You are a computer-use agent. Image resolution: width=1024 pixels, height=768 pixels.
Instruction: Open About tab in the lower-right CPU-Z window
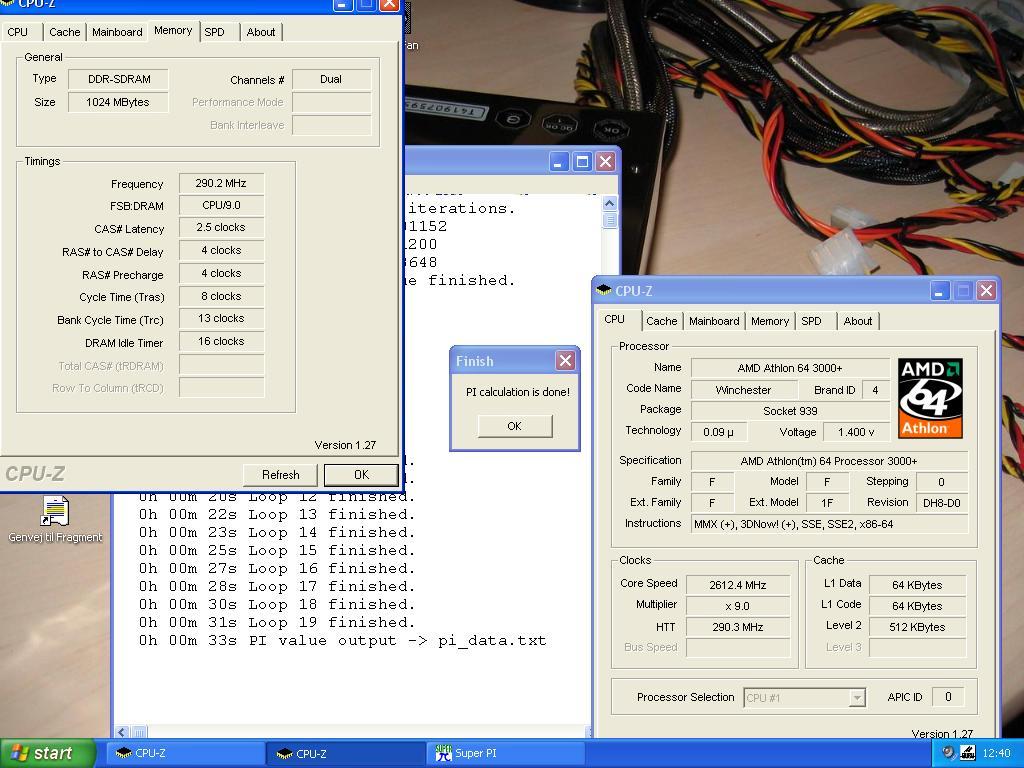(x=857, y=321)
